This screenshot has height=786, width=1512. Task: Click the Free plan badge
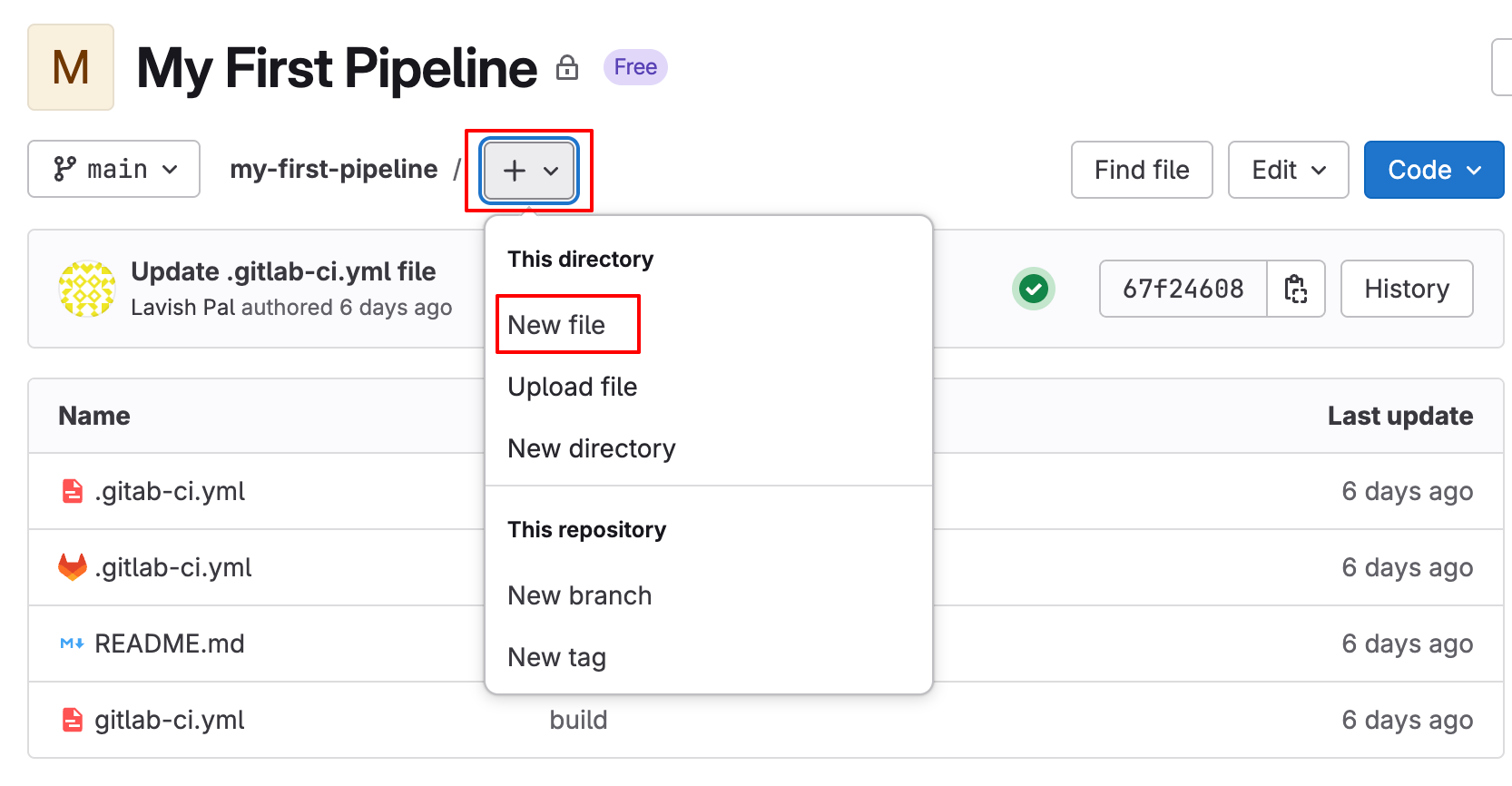click(x=635, y=67)
